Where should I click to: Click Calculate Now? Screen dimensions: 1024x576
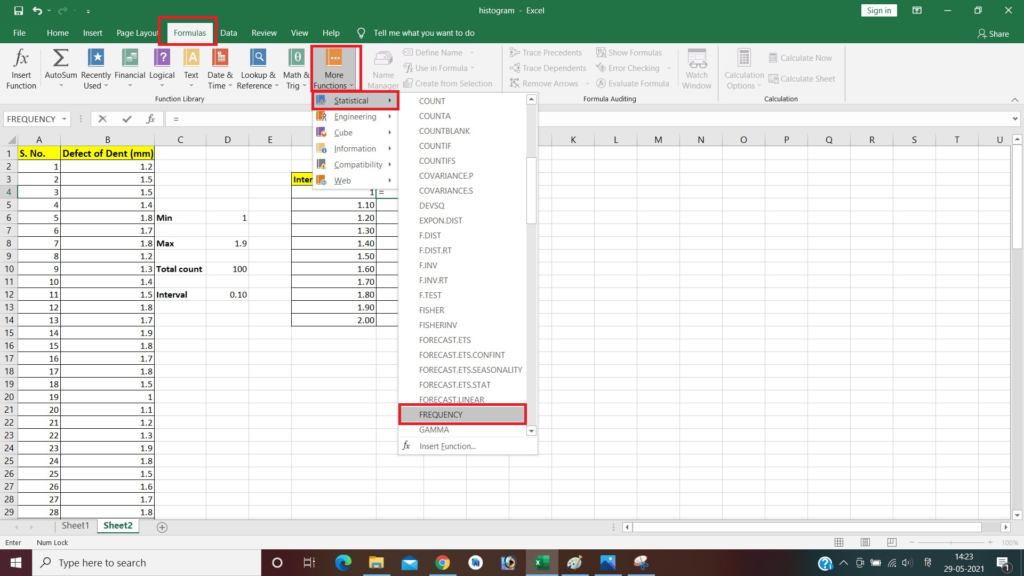[800, 57]
